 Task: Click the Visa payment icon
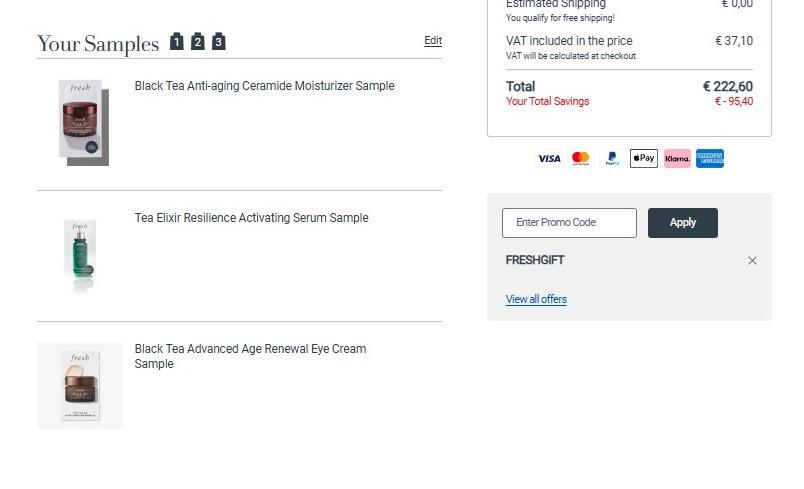point(549,158)
